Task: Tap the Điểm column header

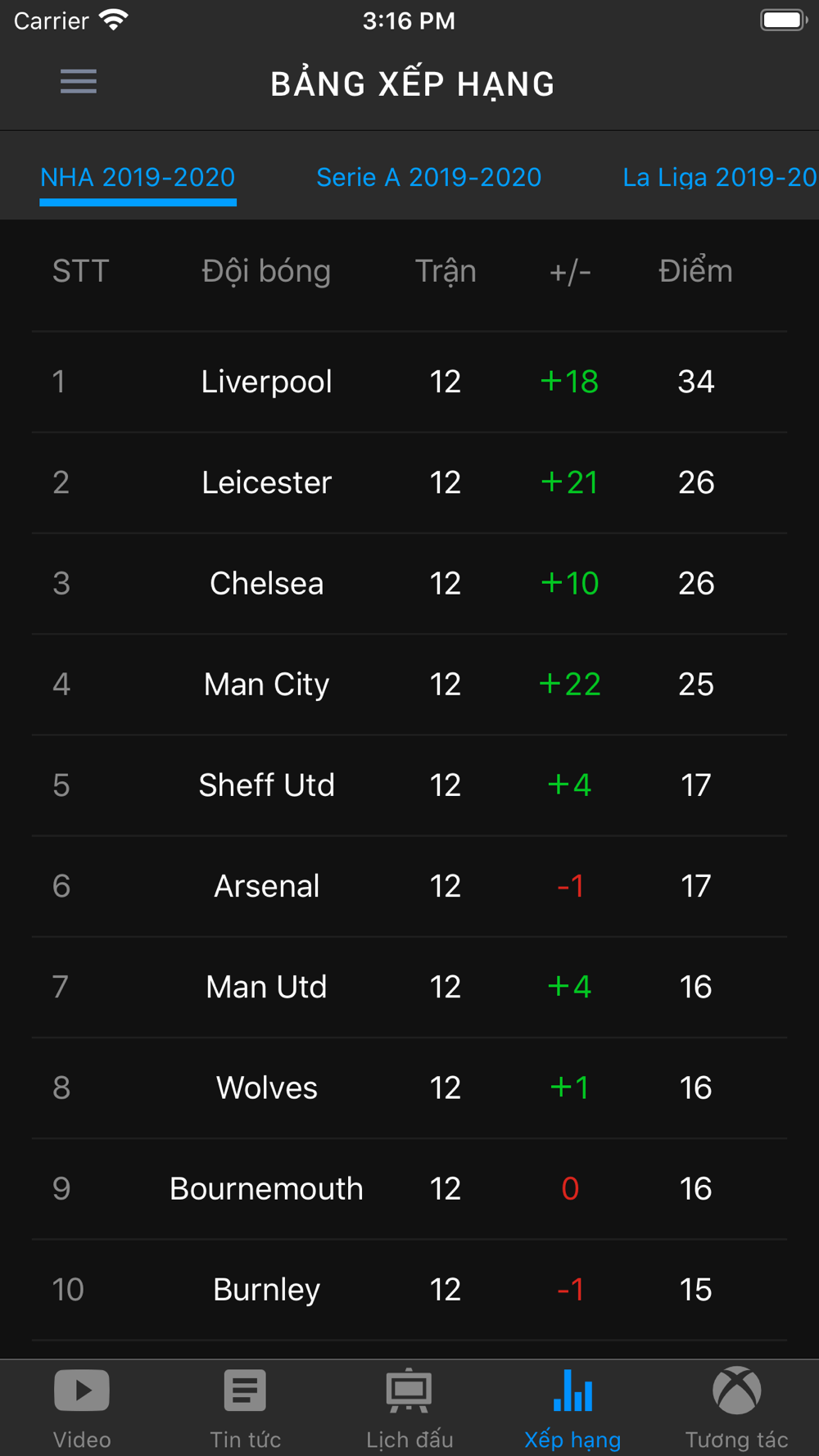Action: [696, 271]
